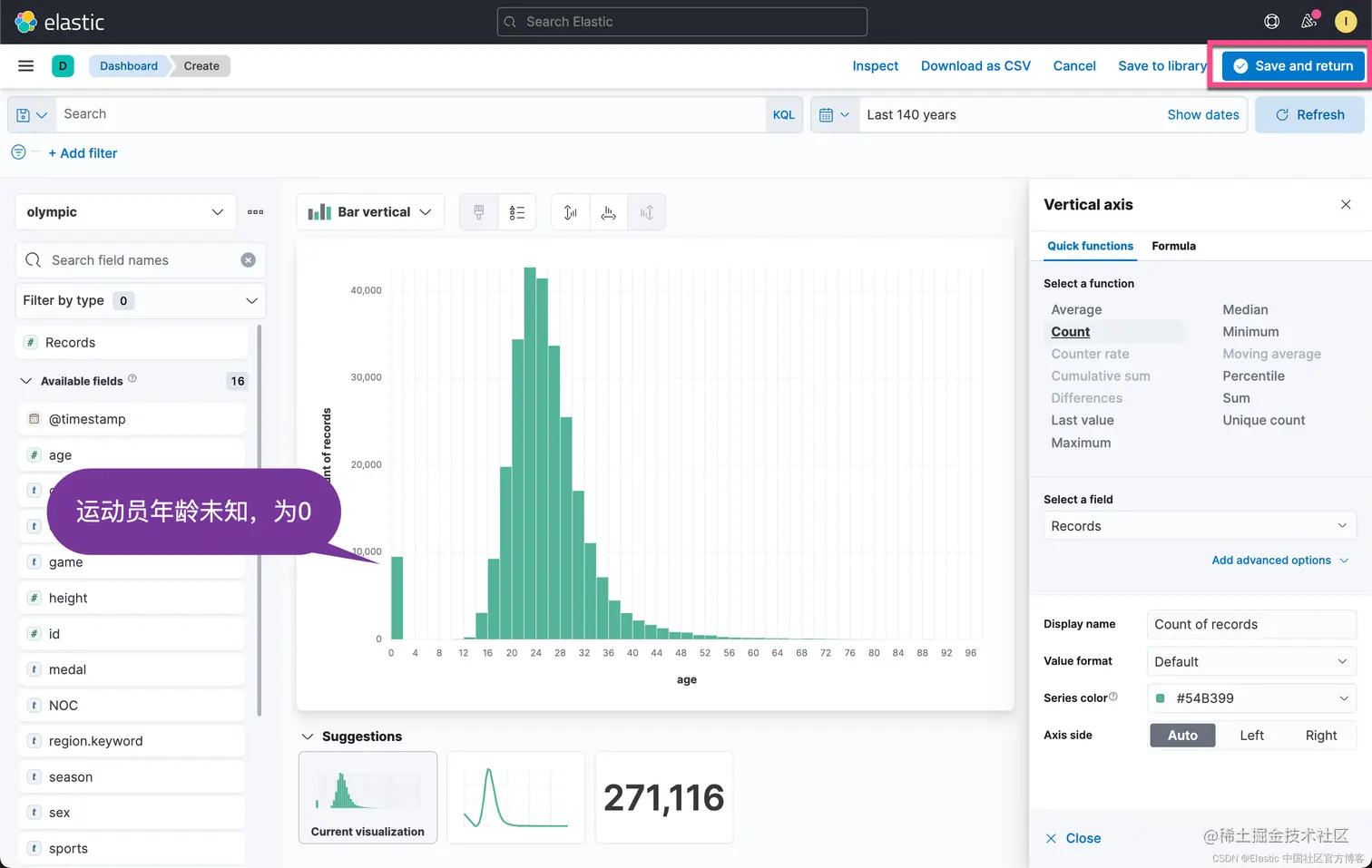This screenshot has width=1372, height=868.
Task: Open the saved query menu
Action: coord(32,115)
